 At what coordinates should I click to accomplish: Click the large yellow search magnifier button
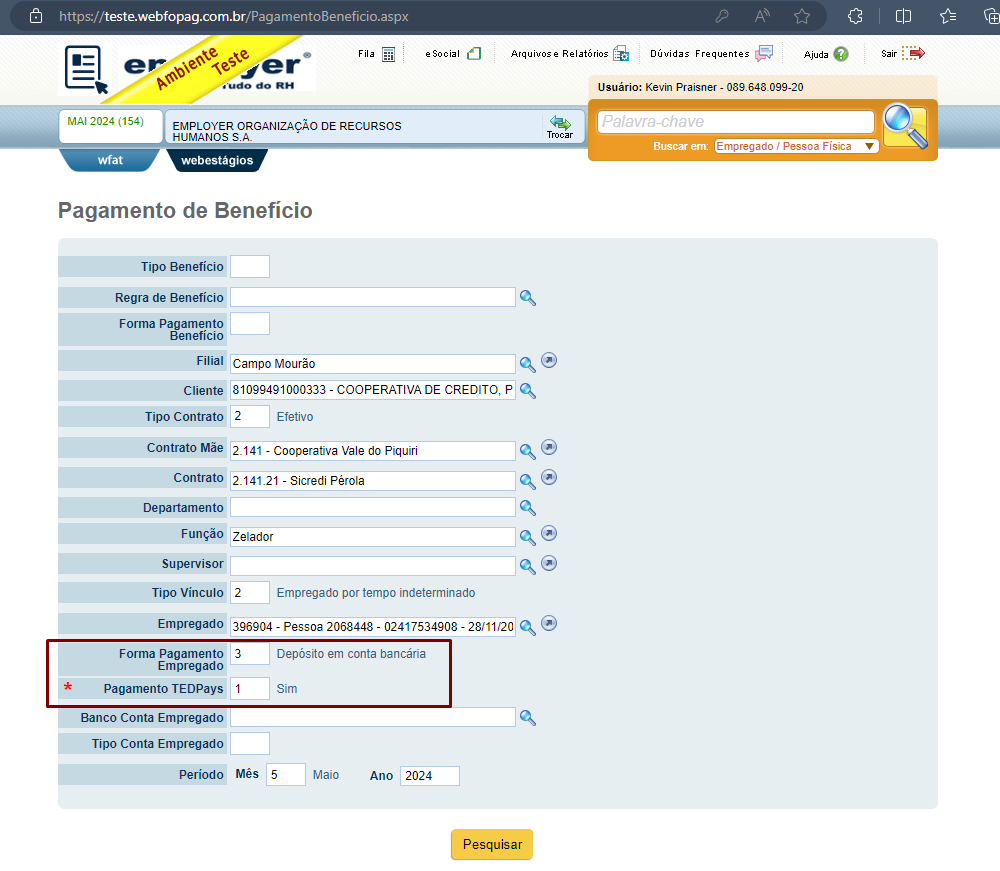(905, 126)
